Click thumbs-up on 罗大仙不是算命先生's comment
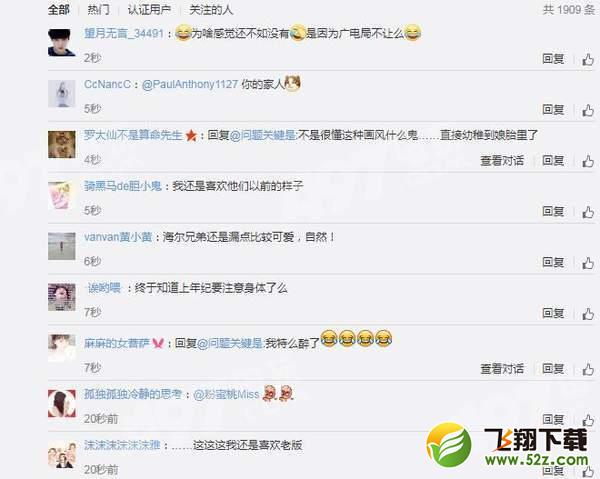The width and height of the screenshot is (600, 479). tap(588, 161)
